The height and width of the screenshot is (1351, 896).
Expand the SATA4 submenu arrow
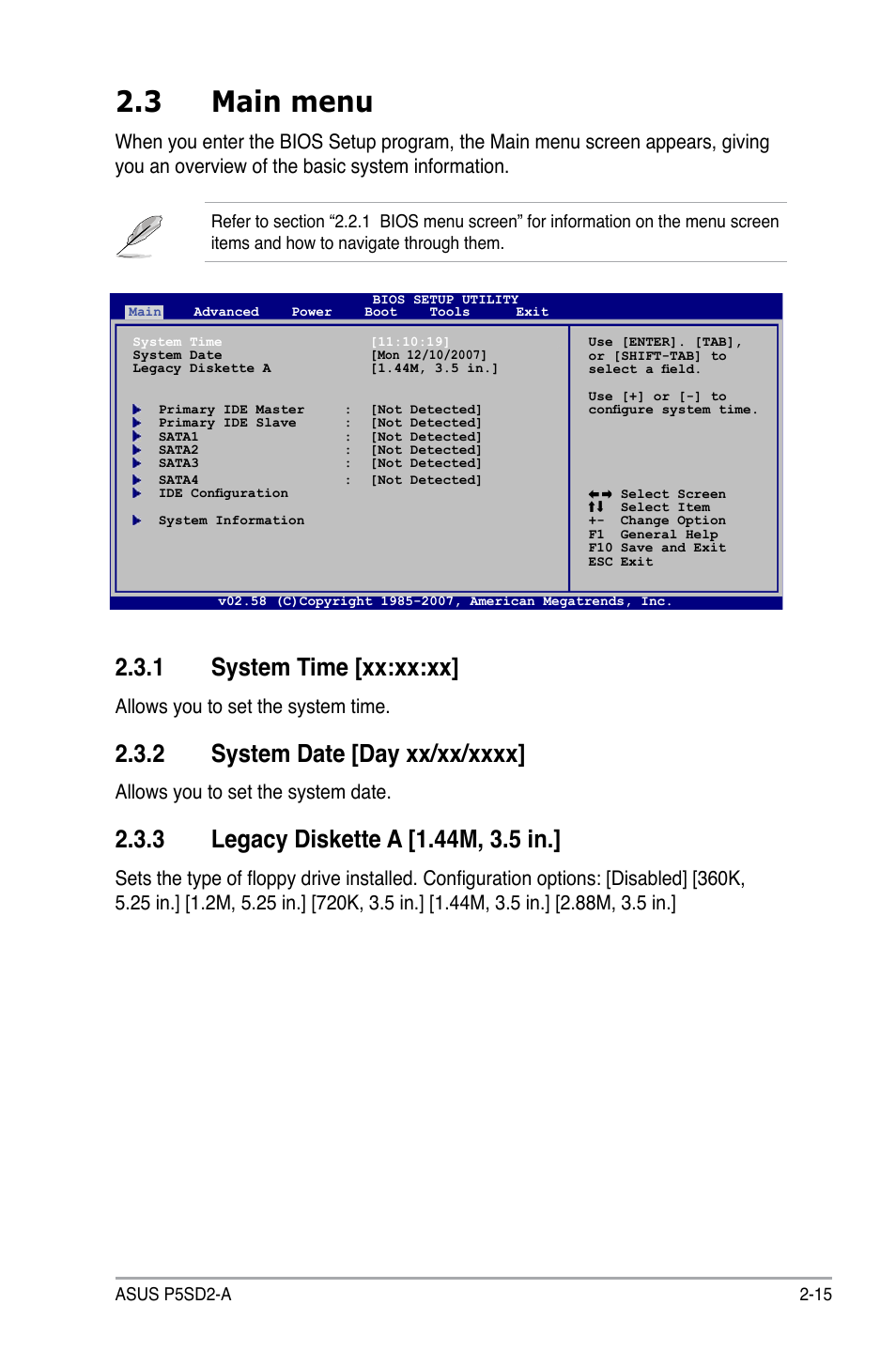tap(137, 480)
